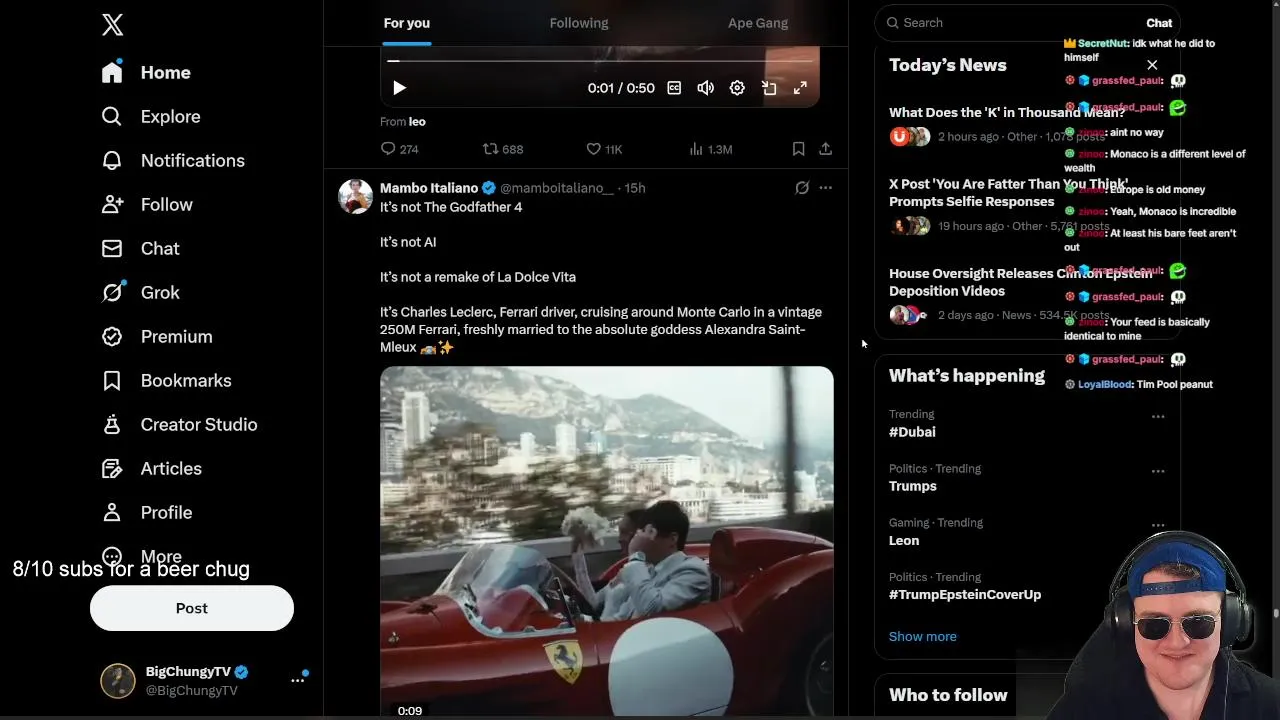Click Grok icon on Mambo post

[802, 188]
